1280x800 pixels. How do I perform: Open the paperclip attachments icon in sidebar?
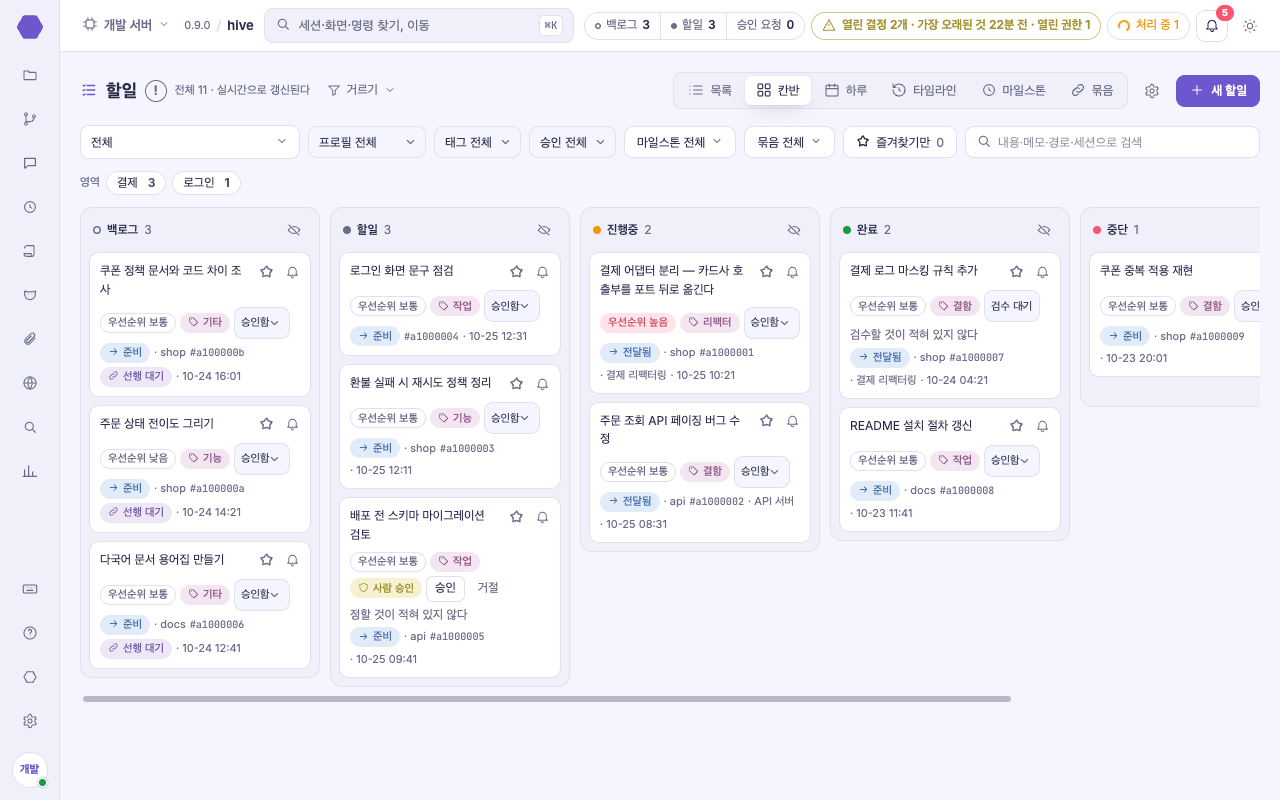pos(30,339)
